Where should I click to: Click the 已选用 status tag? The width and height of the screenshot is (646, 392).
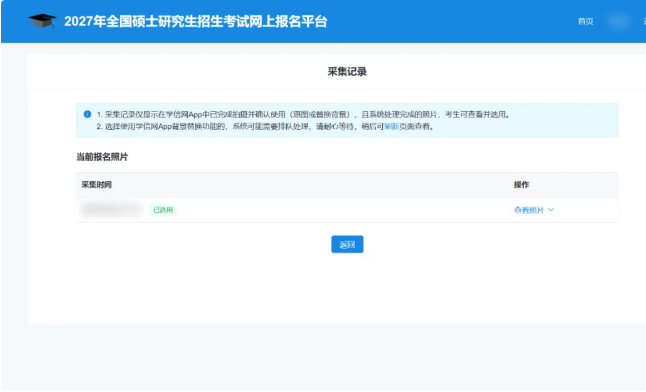(x=163, y=210)
